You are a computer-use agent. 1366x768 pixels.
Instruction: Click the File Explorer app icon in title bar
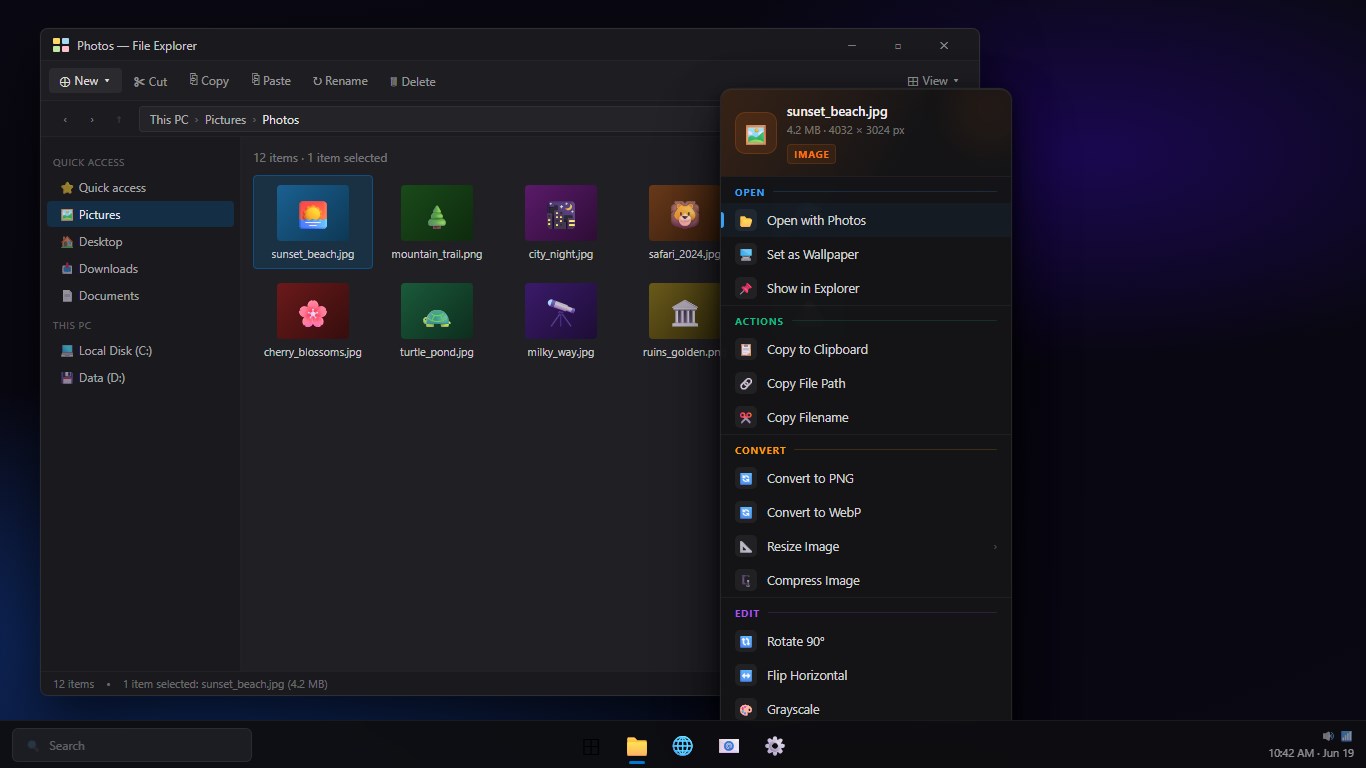point(61,45)
